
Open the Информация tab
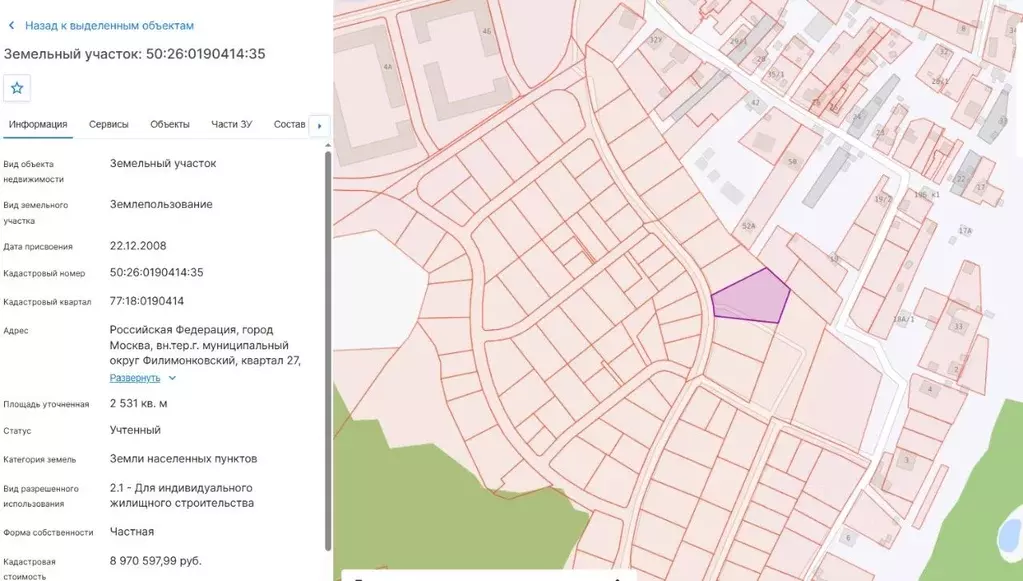38,125
